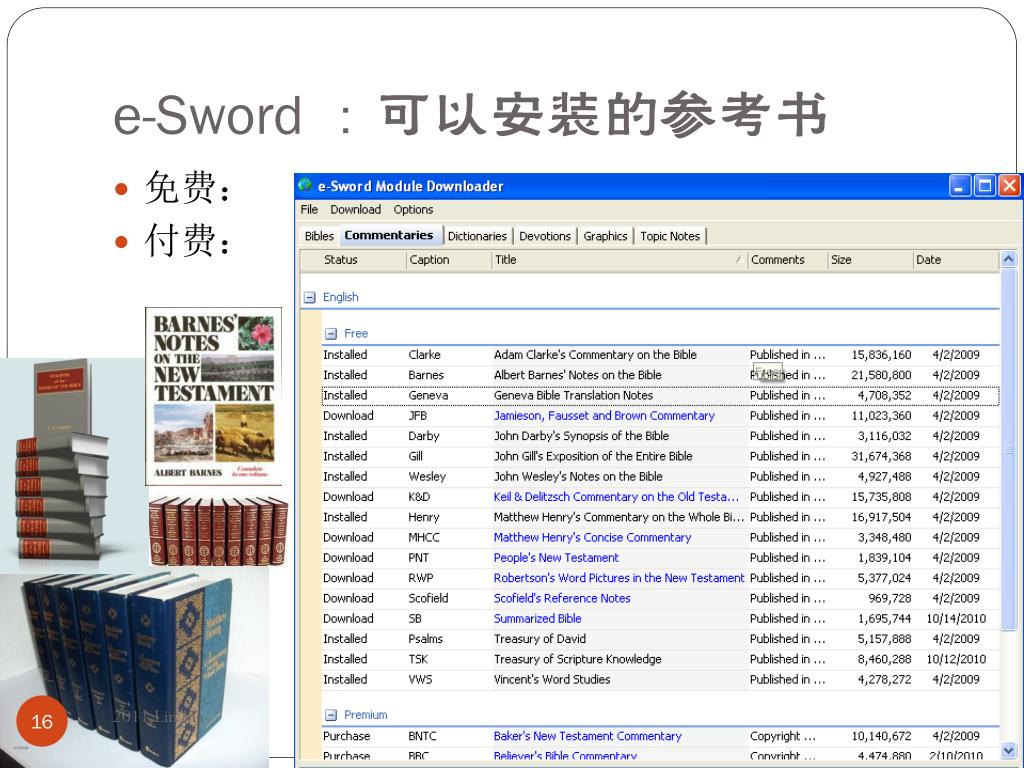Click Scofield's Reference Notes link
Image resolution: width=1024 pixels, height=768 pixels.
[x=562, y=598]
